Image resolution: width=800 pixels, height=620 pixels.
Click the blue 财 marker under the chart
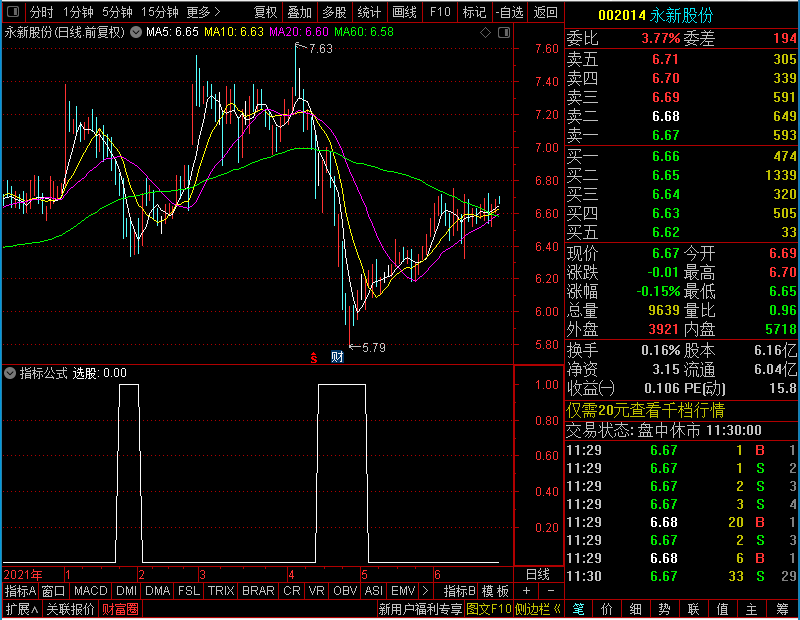337,357
